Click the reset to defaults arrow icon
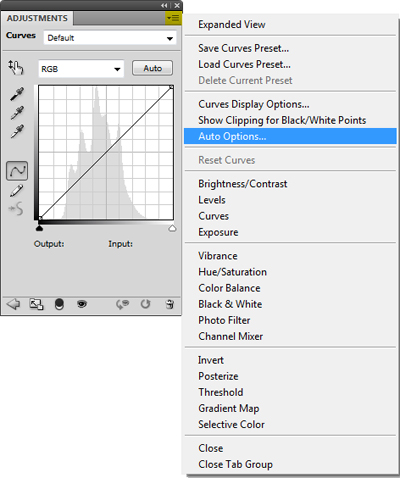 pos(145,304)
